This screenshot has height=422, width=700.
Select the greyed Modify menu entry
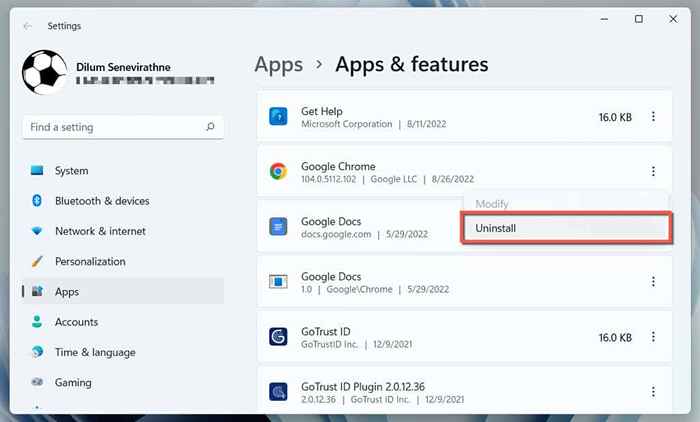[x=492, y=204]
